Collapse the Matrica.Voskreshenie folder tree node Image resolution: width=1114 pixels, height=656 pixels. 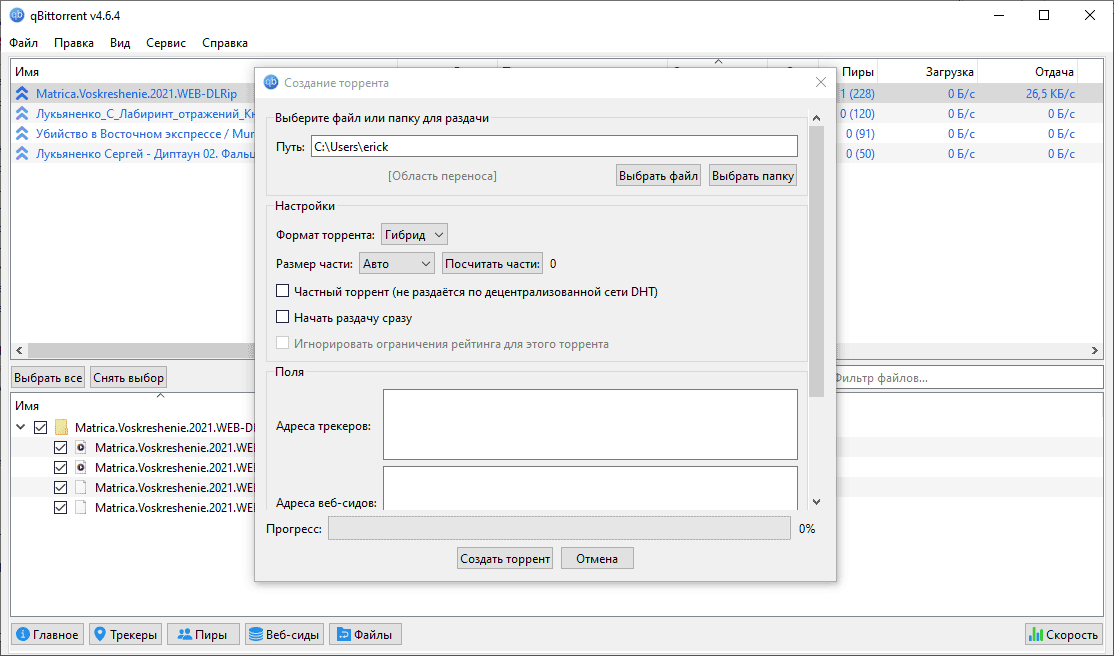[21, 427]
